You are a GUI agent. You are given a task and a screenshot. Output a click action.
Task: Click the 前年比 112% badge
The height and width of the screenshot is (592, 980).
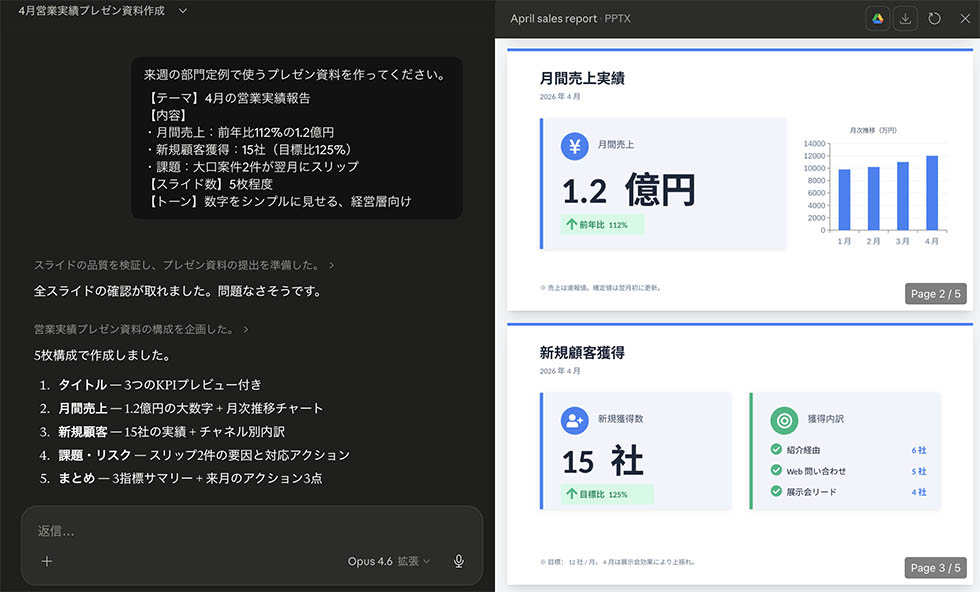[602, 224]
